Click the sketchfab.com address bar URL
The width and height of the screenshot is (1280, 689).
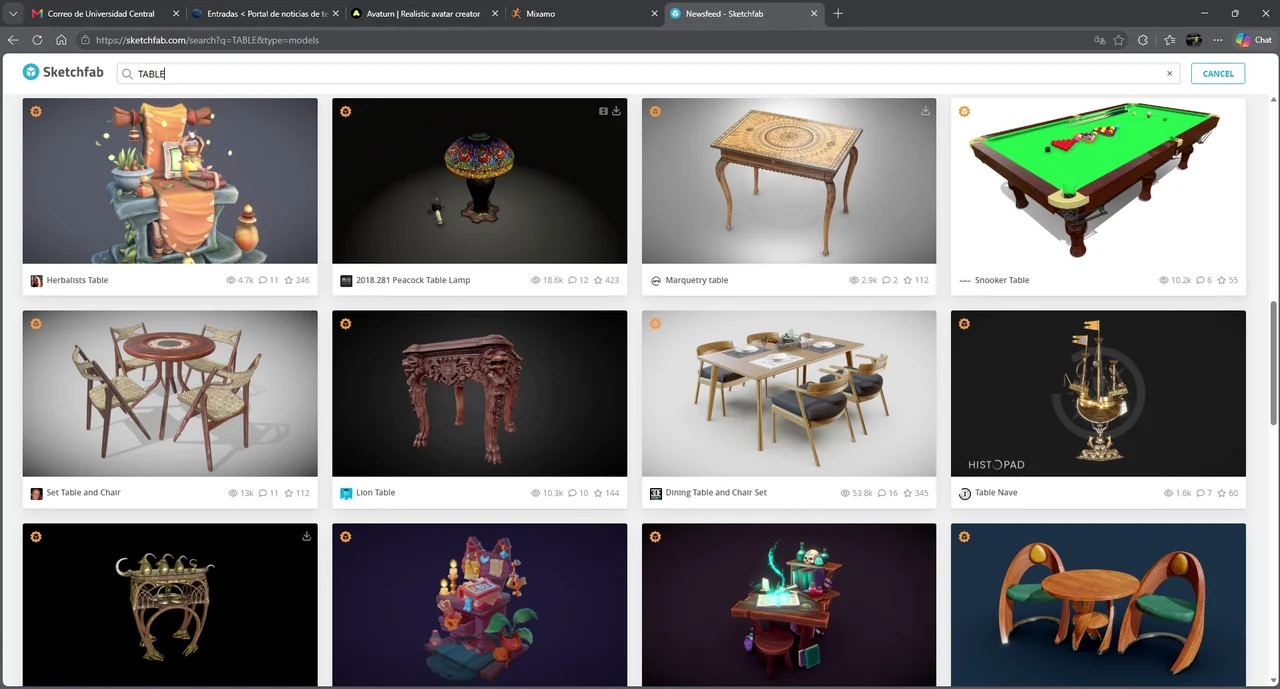click(x=207, y=40)
